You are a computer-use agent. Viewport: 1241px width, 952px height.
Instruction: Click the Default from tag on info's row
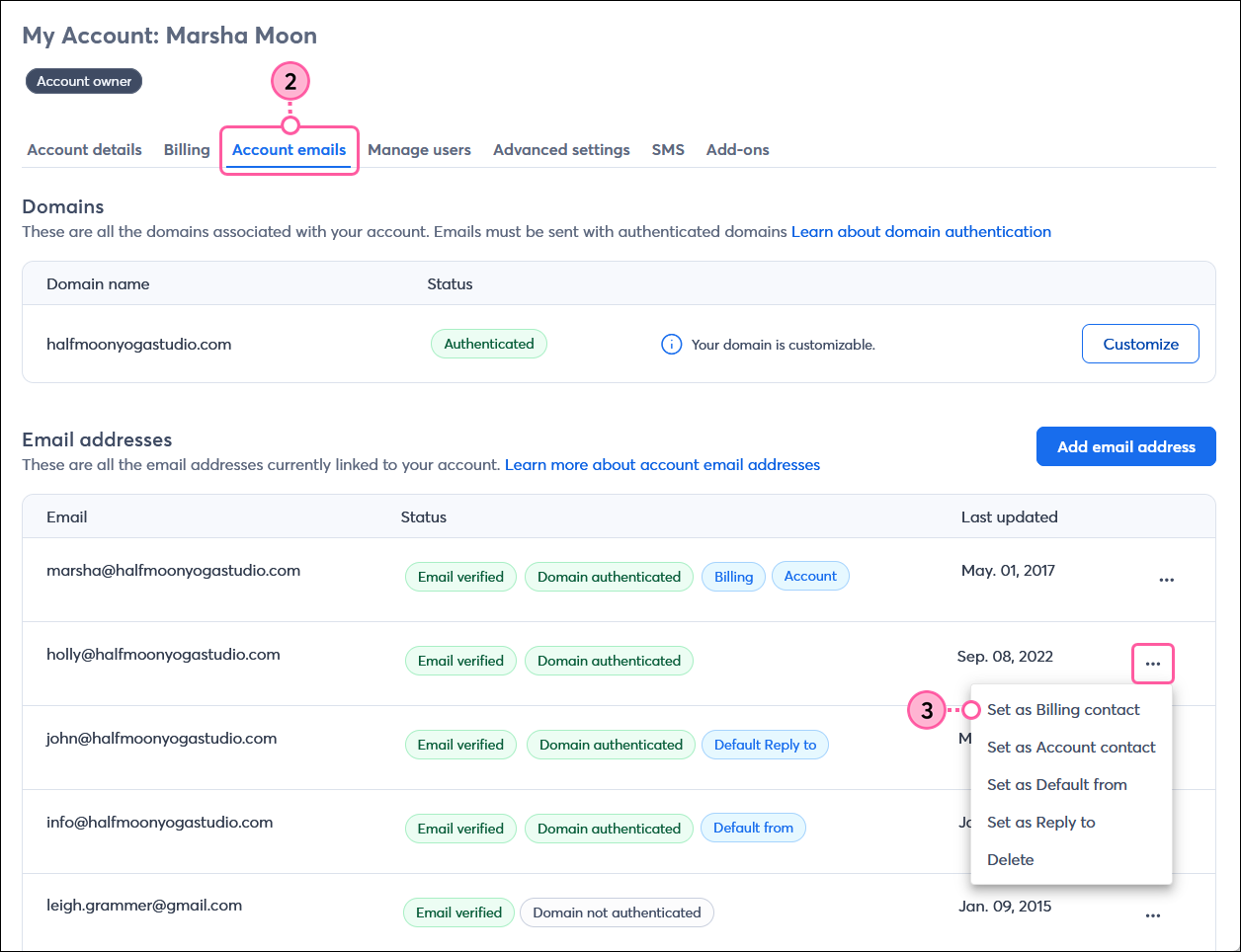[753, 828]
